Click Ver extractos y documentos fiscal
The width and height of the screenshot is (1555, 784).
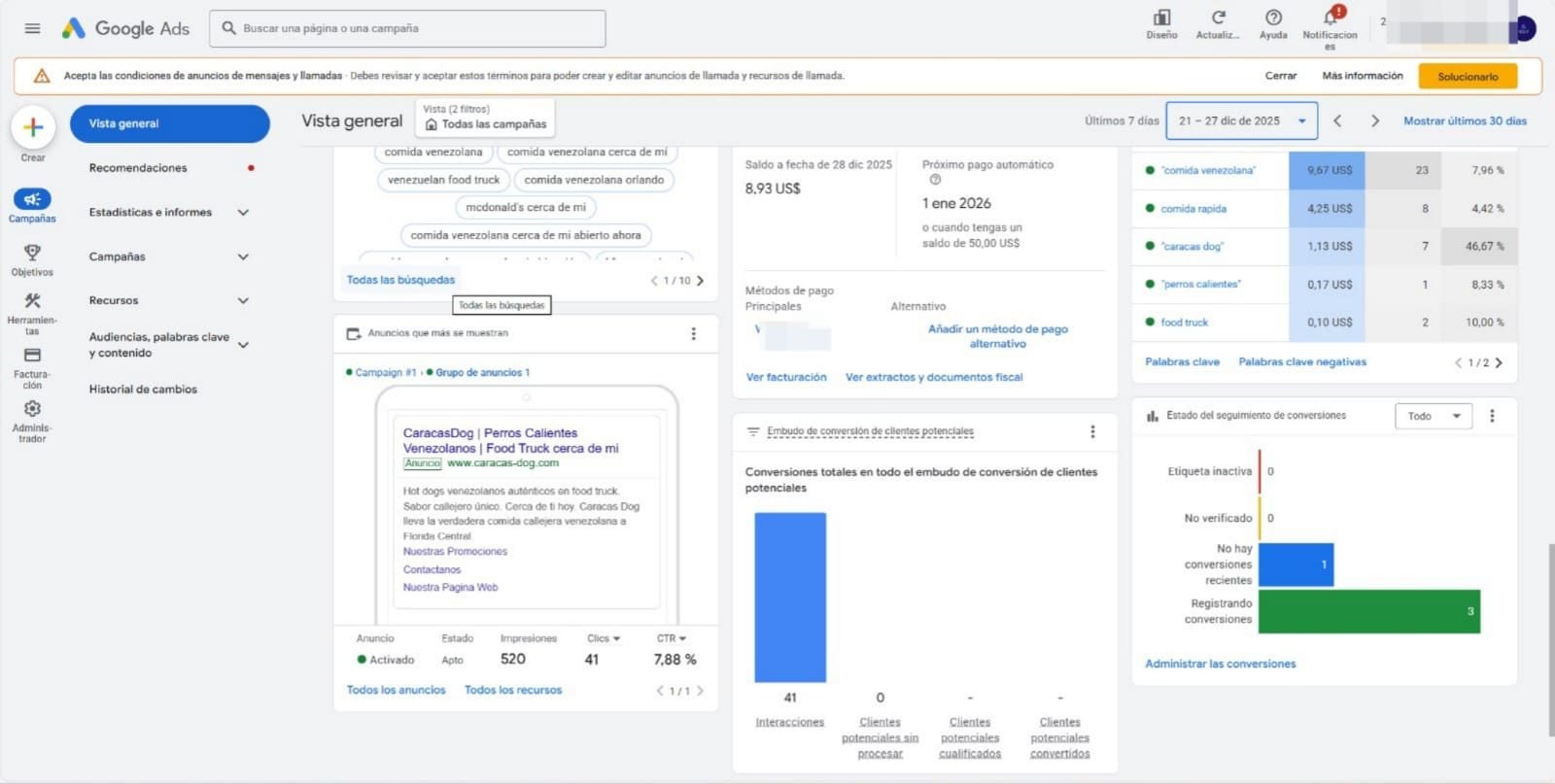tap(934, 377)
